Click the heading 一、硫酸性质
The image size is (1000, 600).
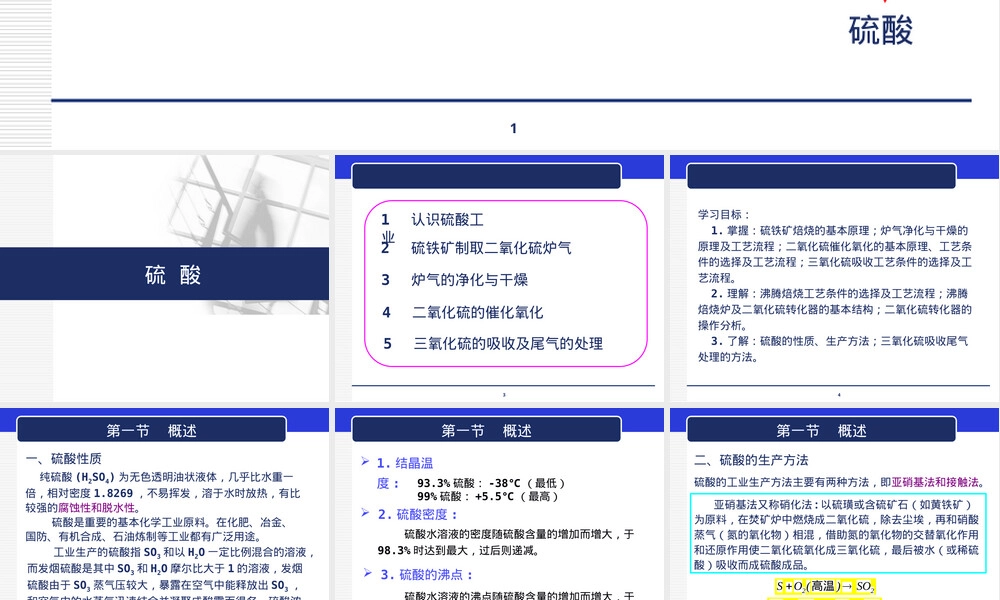[x=64, y=459]
